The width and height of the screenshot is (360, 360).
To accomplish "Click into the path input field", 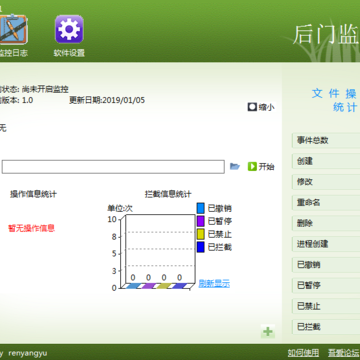I will click(x=113, y=167).
